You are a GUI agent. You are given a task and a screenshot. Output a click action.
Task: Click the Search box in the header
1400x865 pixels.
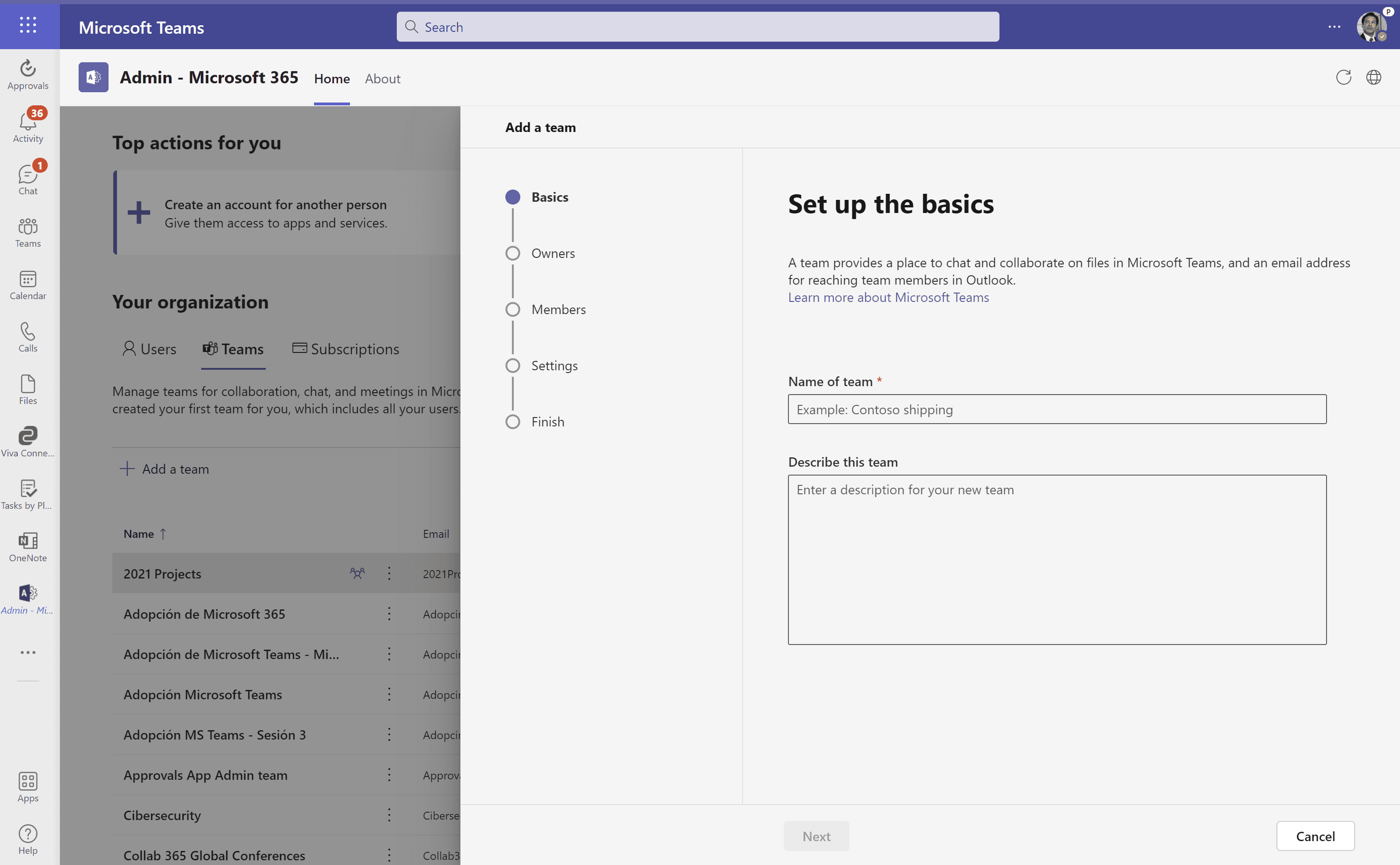pos(698,27)
